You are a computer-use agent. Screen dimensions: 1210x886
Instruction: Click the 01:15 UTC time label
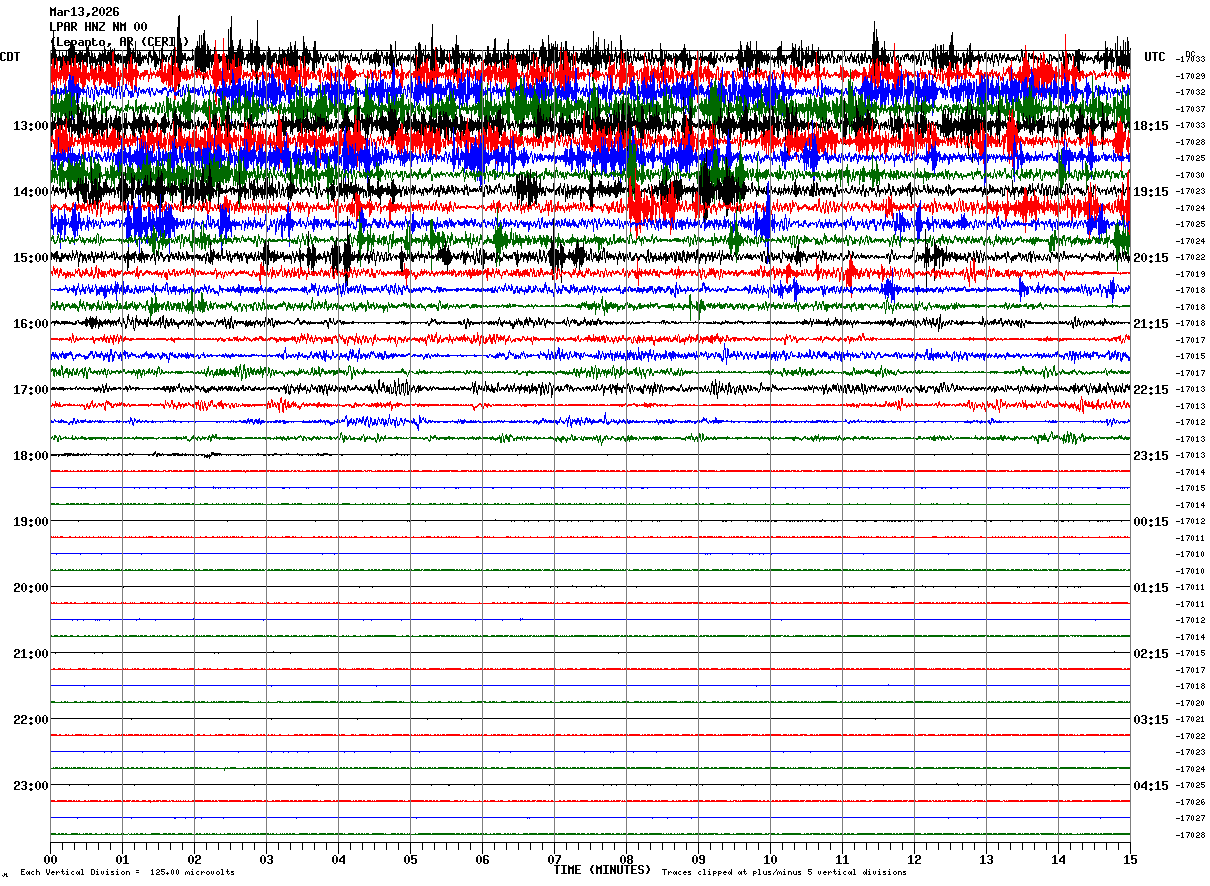click(1151, 588)
